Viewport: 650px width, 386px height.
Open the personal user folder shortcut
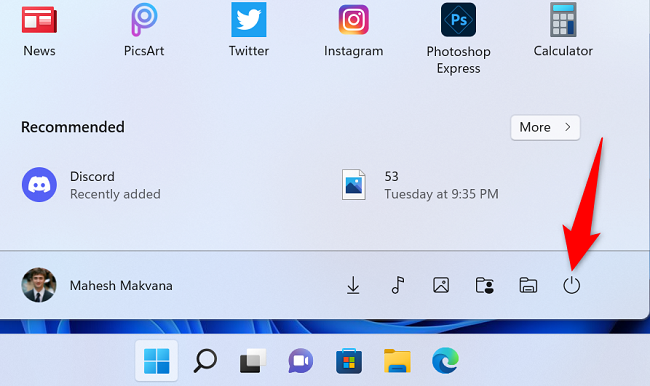pyautogui.click(x=485, y=285)
